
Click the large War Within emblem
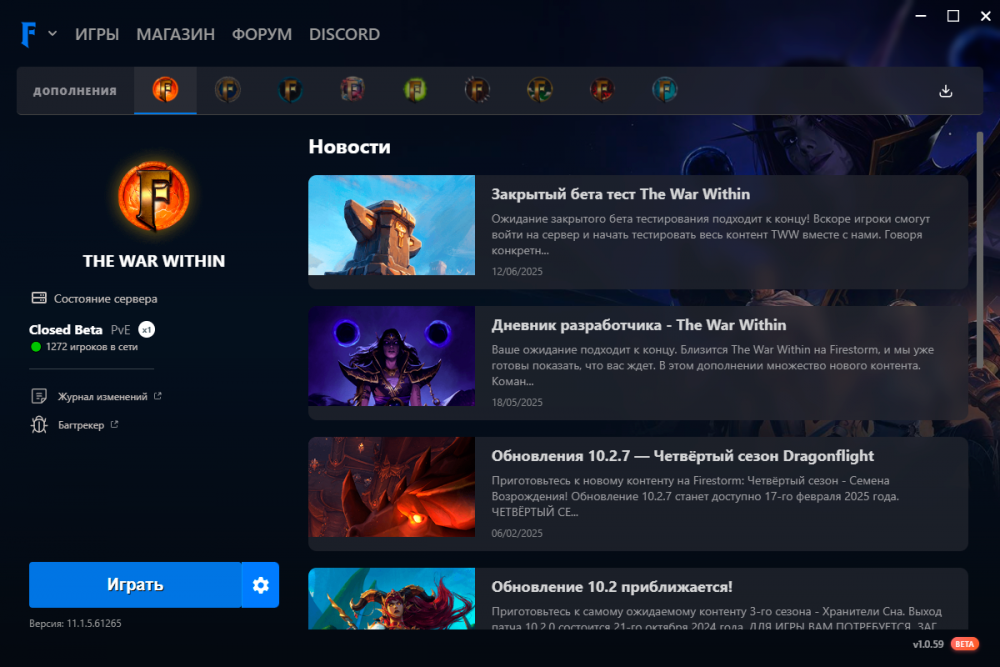[154, 196]
